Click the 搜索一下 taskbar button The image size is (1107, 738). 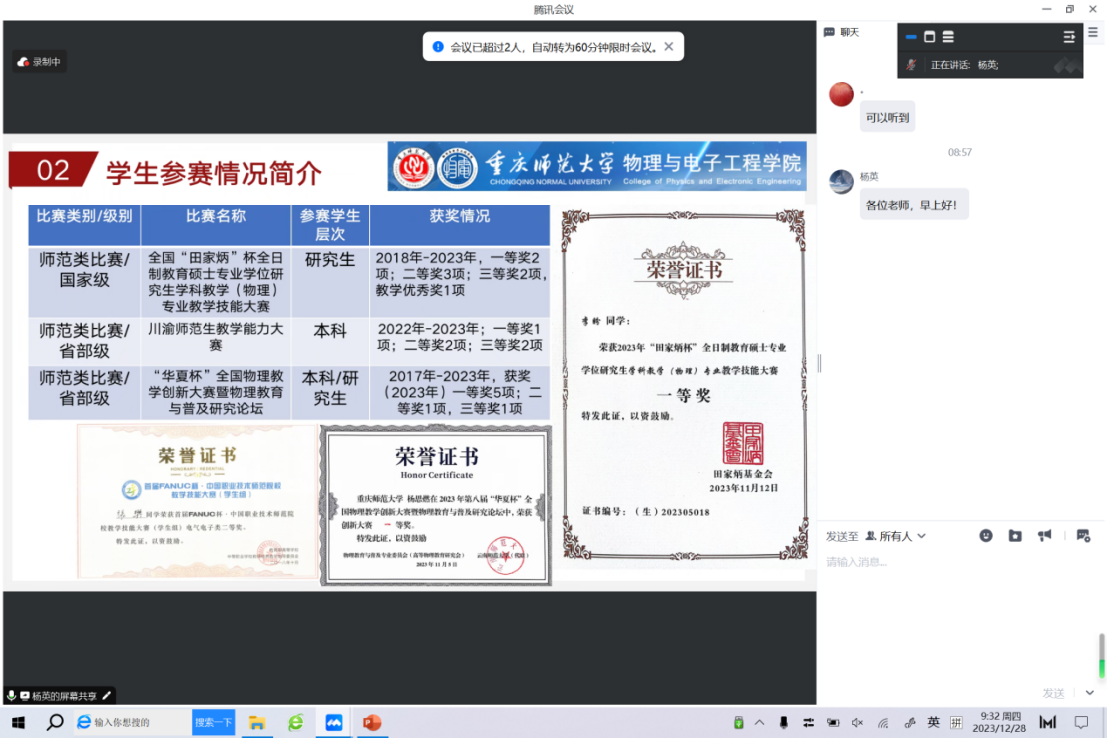[213, 722]
